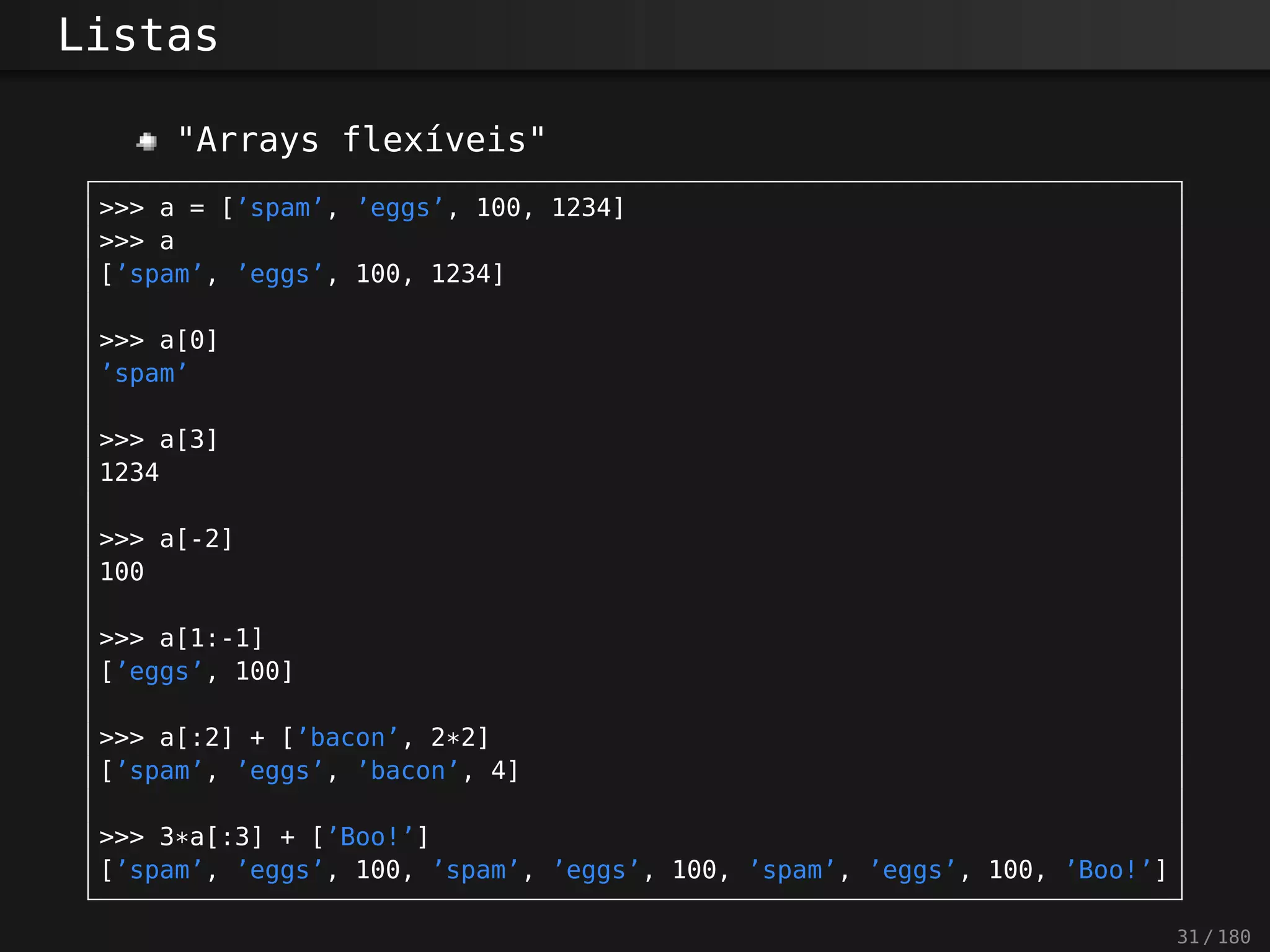Click the output "['spam', 'eggs', 'bacon', 4]"
This screenshot has width=1270, height=952.
309,772
